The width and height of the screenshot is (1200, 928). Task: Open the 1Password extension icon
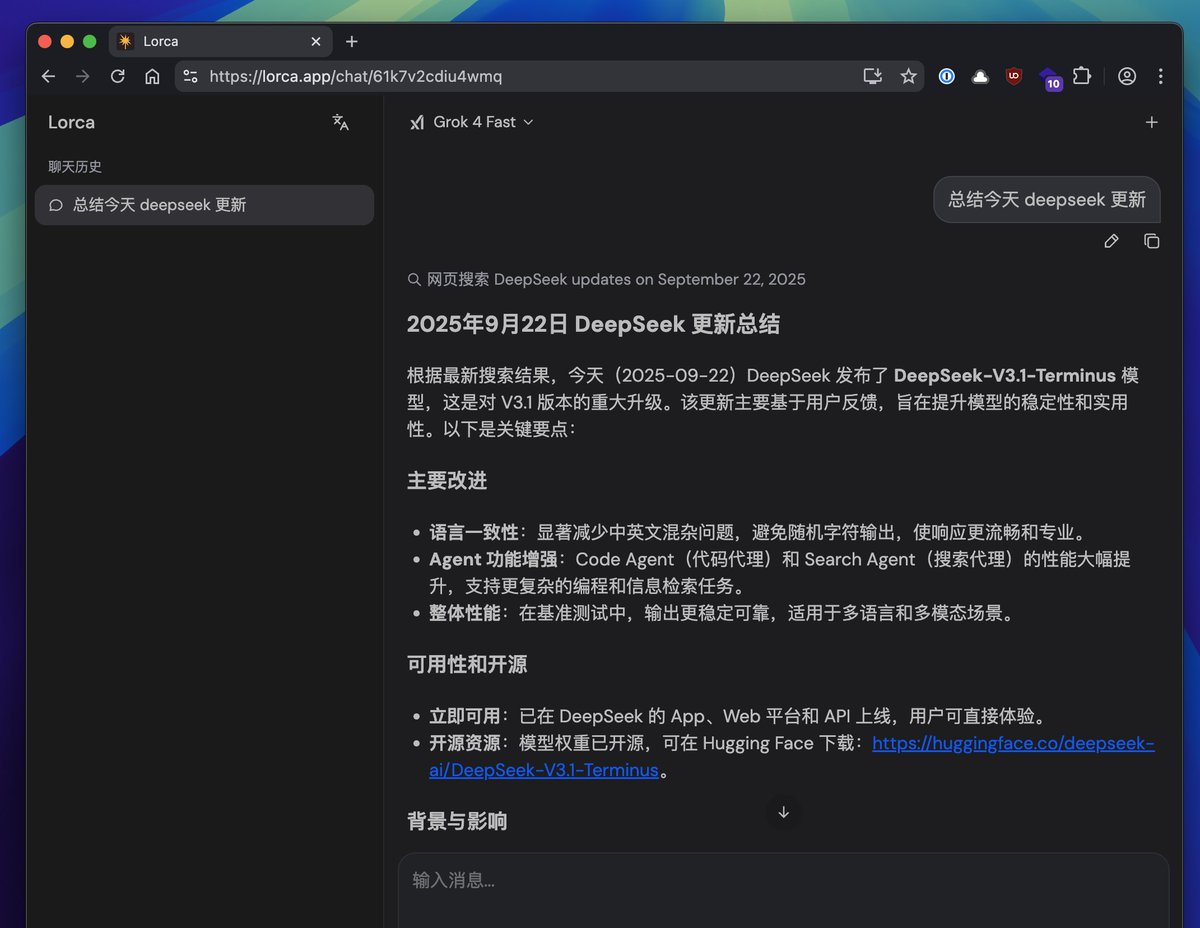pyautogui.click(x=946, y=76)
